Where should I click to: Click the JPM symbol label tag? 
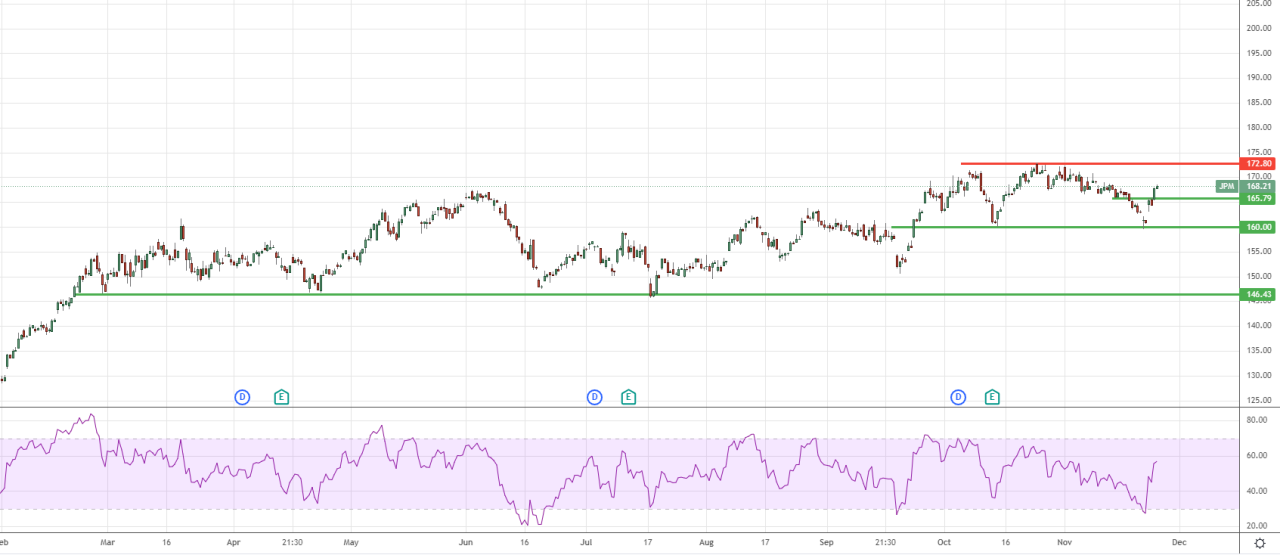[x=1227, y=186]
